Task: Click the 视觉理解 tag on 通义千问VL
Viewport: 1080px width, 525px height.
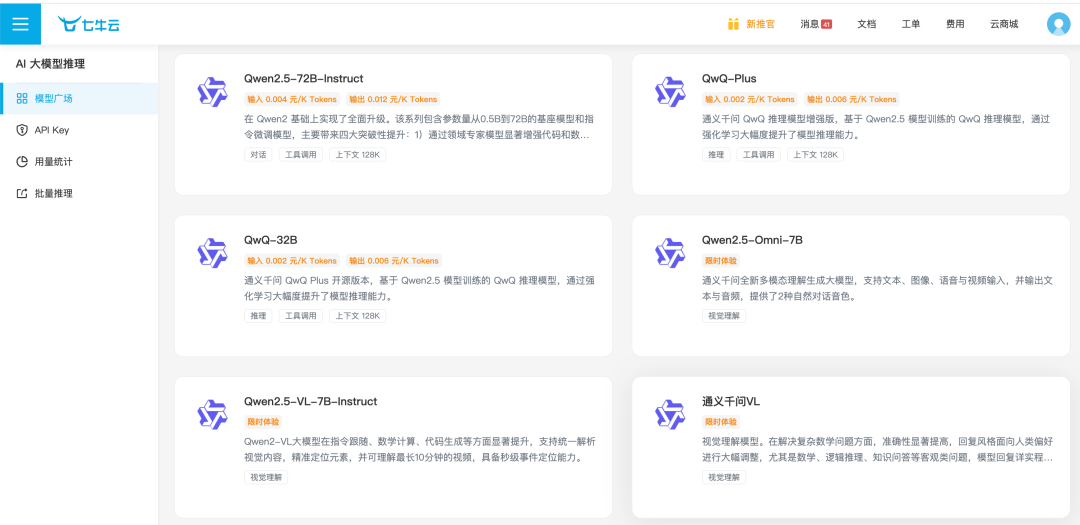Action: [x=724, y=477]
